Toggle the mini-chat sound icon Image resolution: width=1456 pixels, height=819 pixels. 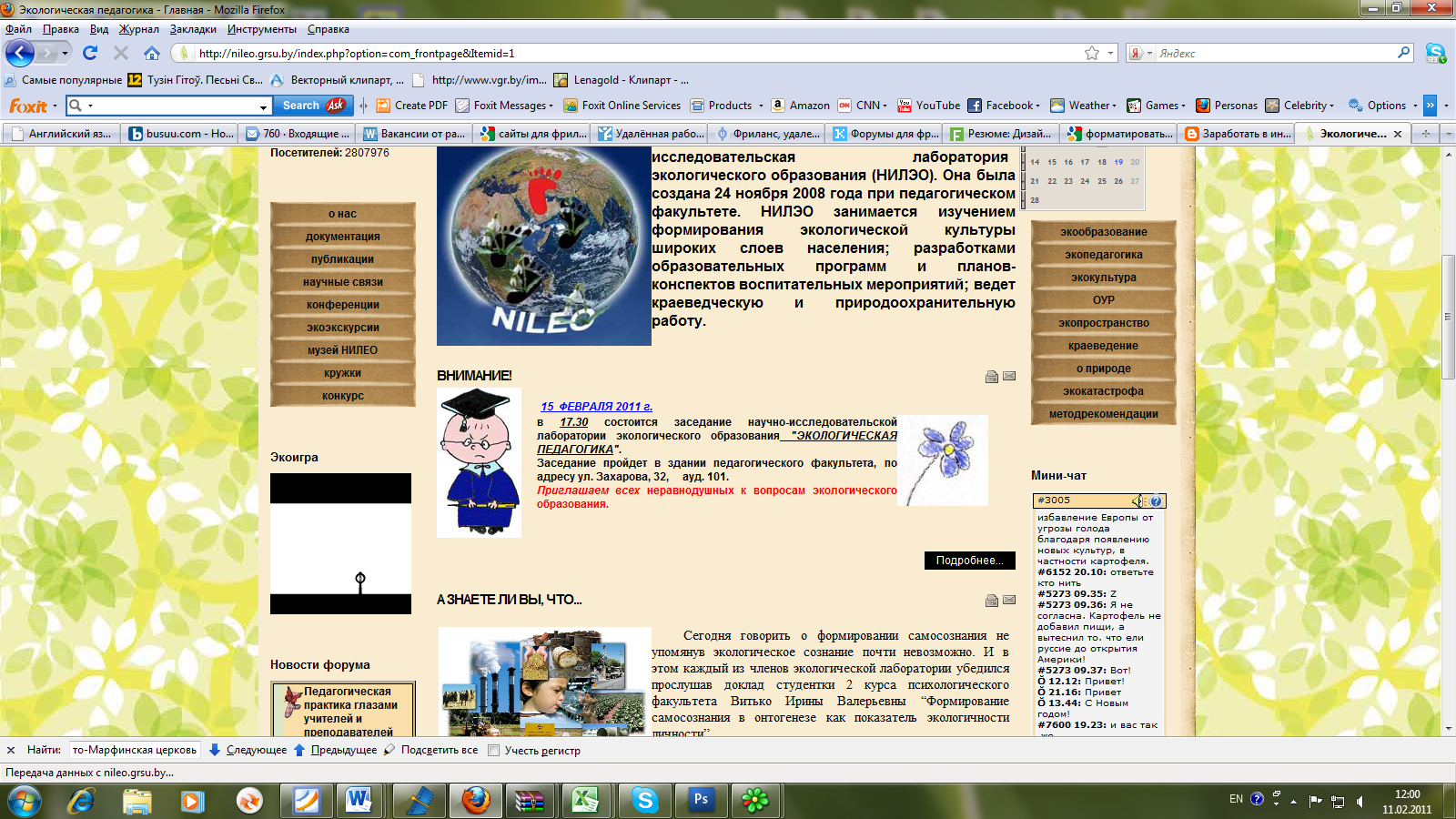click(x=1139, y=501)
